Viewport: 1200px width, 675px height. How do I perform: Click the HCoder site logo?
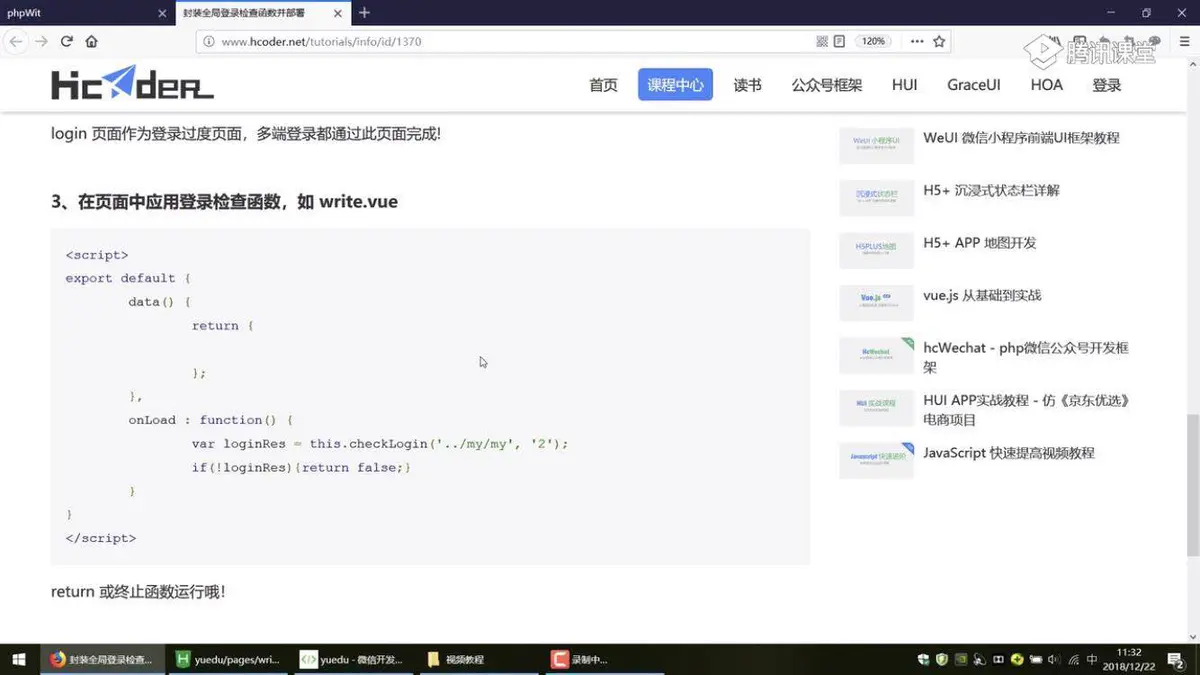pos(132,84)
